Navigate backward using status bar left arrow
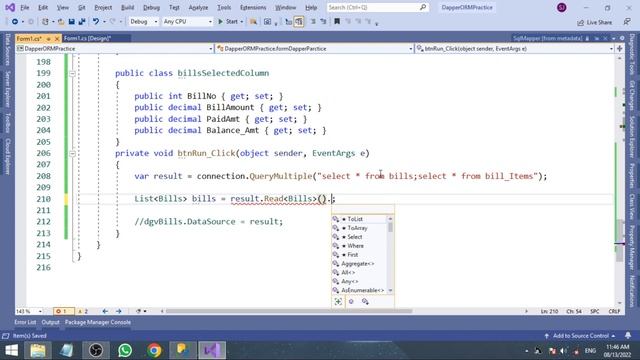Screen dimensions: 640x360 tap(105, 311)
